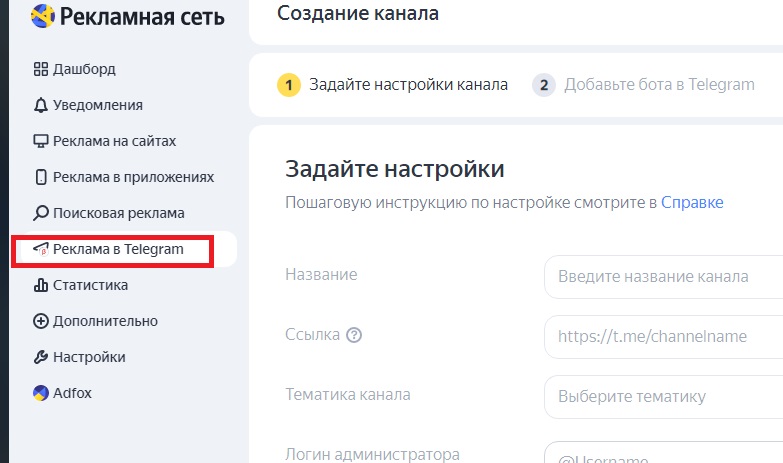Click the Реклама на сайтах monitor icon
783x463 pixels.
(x=41, y=141)
